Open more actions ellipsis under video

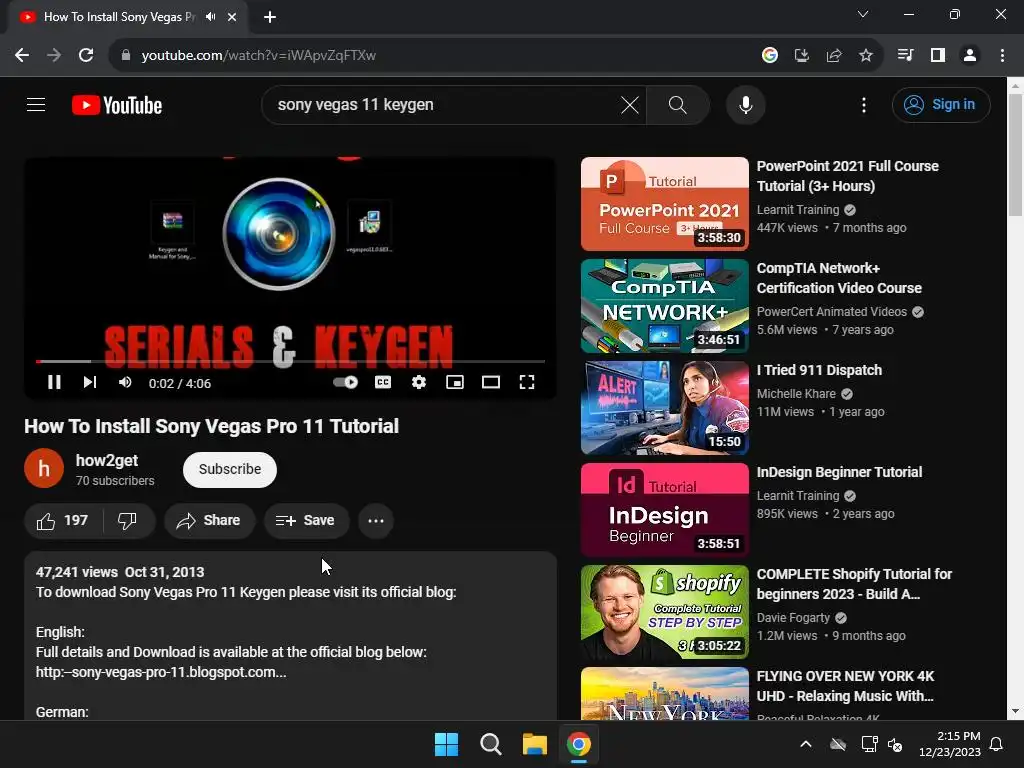click(x=376, y=520)
